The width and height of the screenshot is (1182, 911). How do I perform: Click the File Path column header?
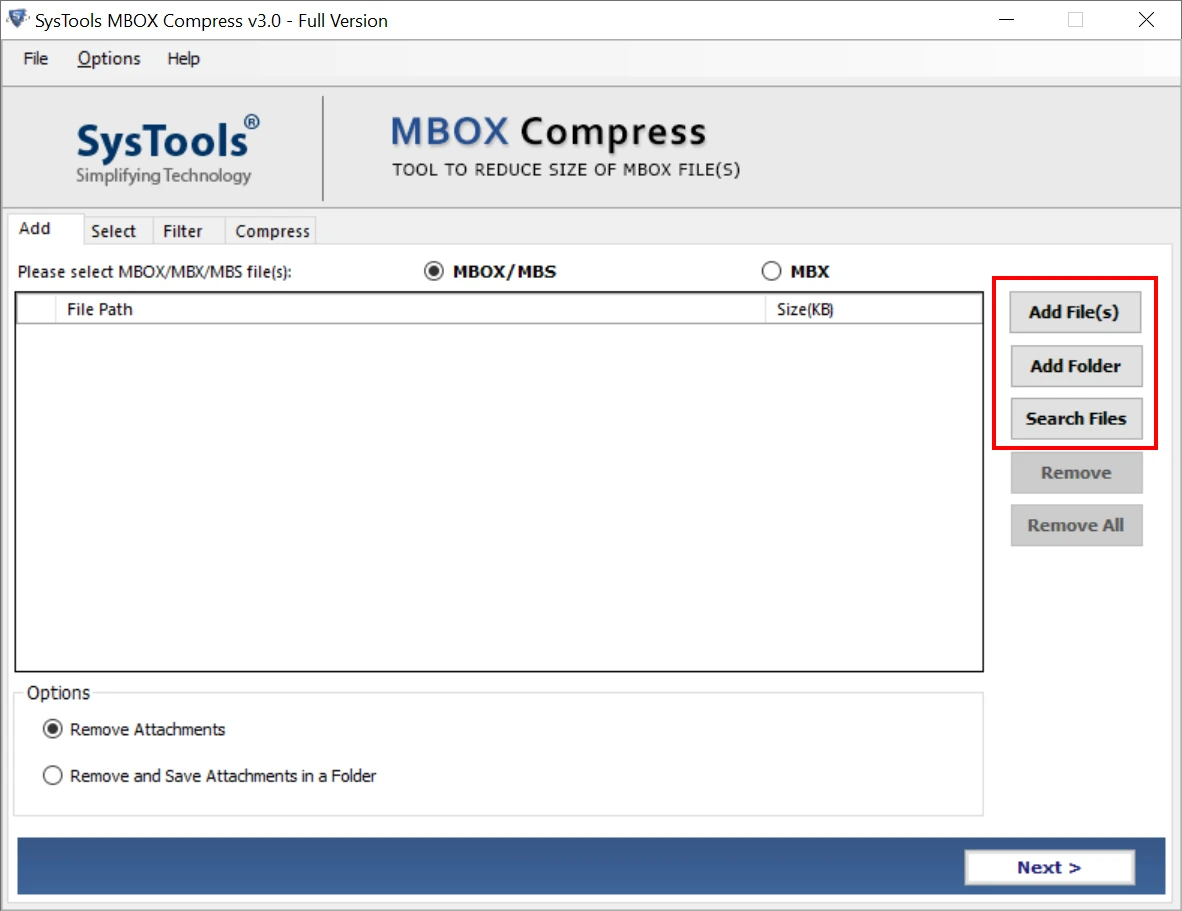410,309
